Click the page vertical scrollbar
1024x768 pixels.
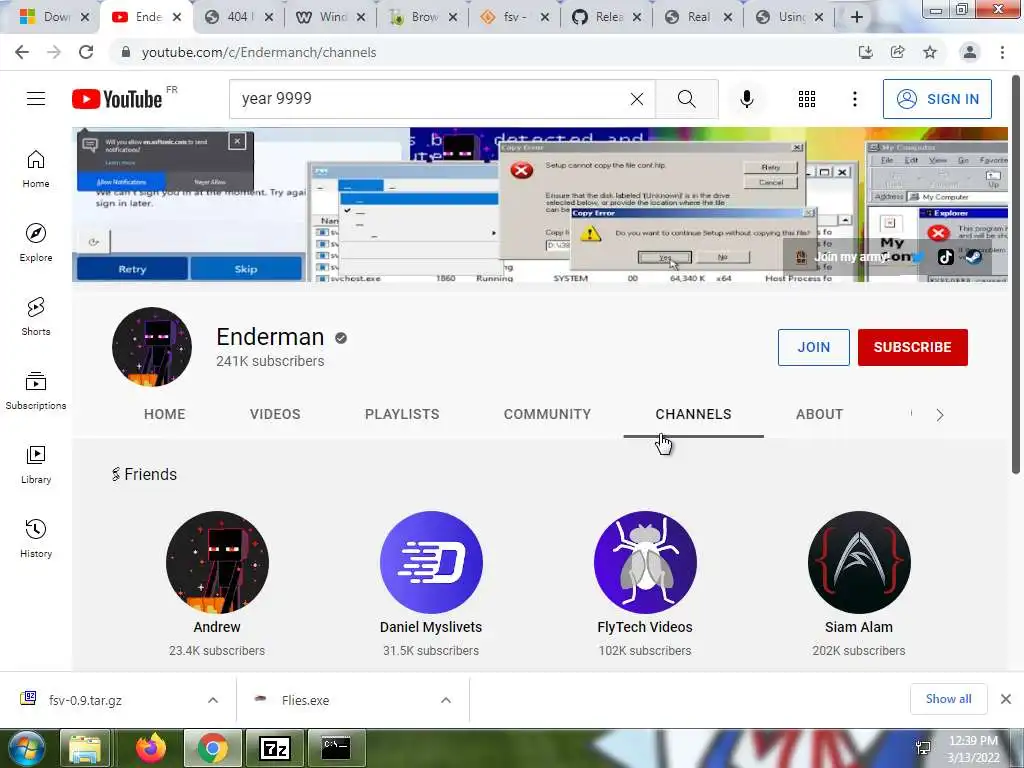1016,274
